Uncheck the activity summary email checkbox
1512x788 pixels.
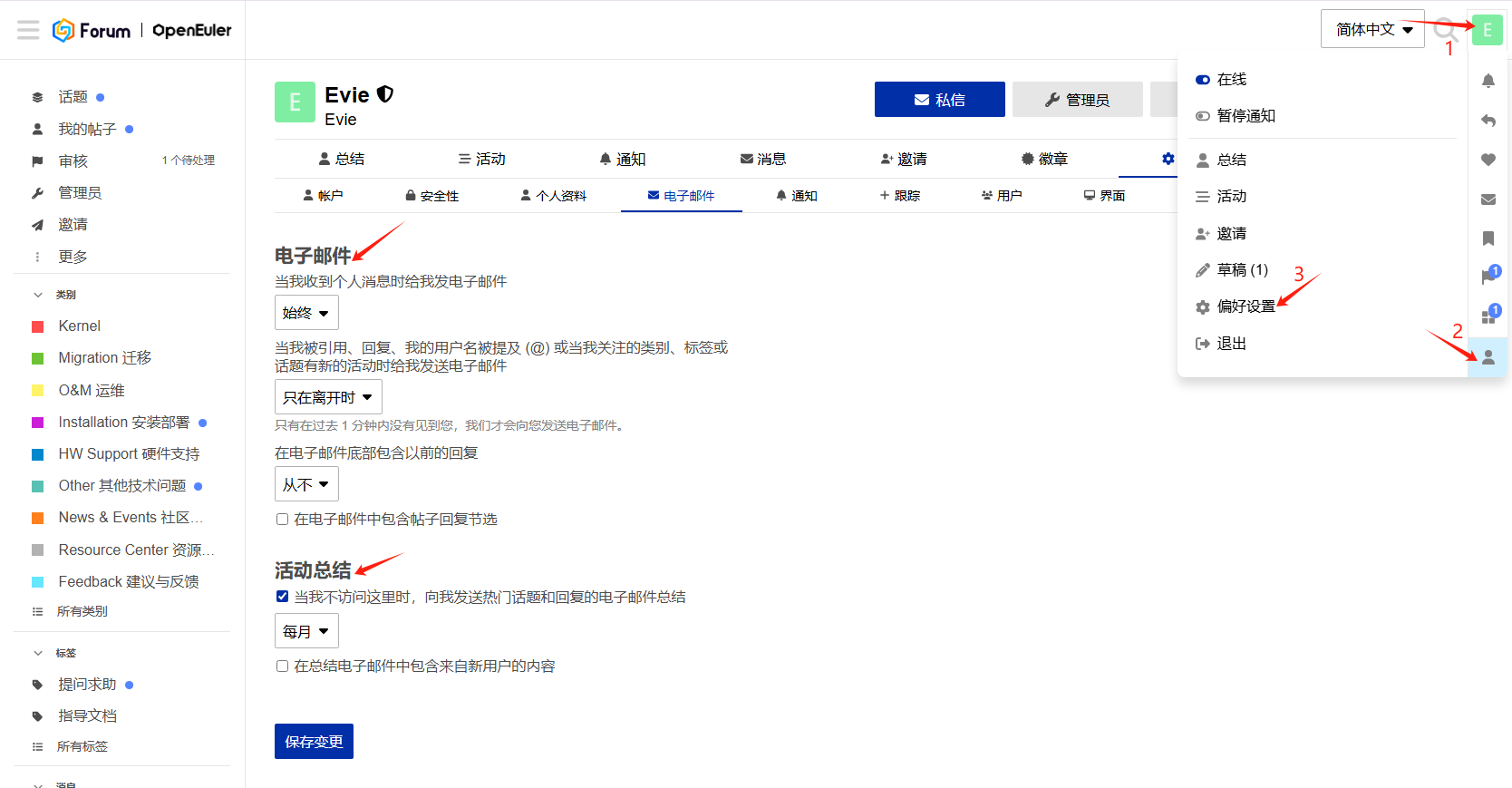[283, 597]
